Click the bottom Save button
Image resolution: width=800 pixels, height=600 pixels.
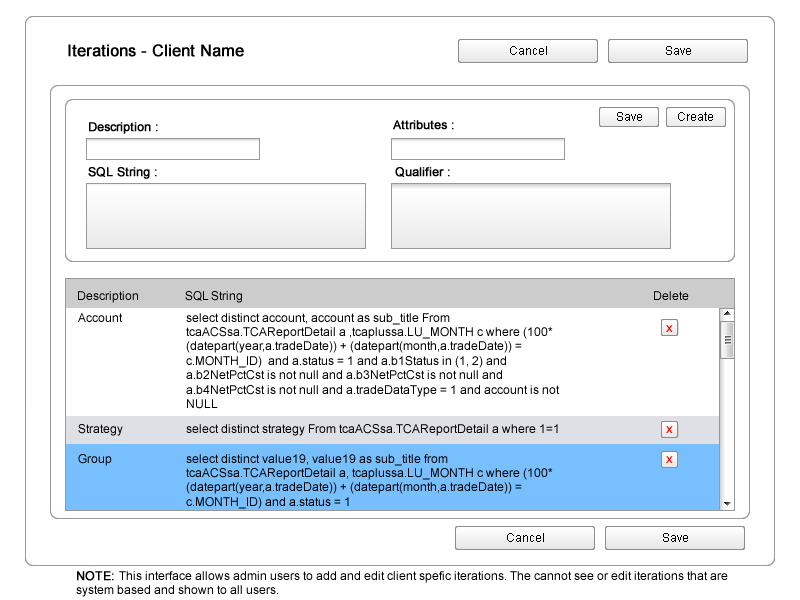point(674,538)
